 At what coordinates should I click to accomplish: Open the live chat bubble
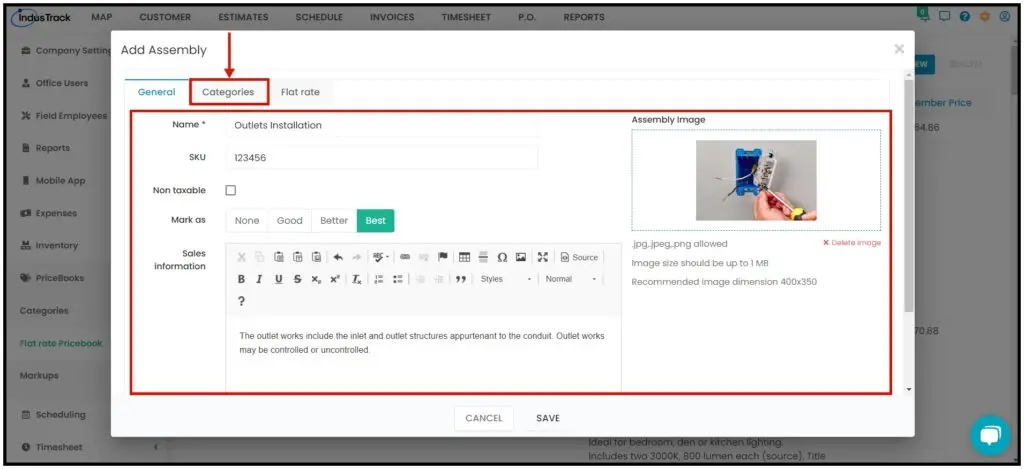pyautogui.click(x=990, y=435)
